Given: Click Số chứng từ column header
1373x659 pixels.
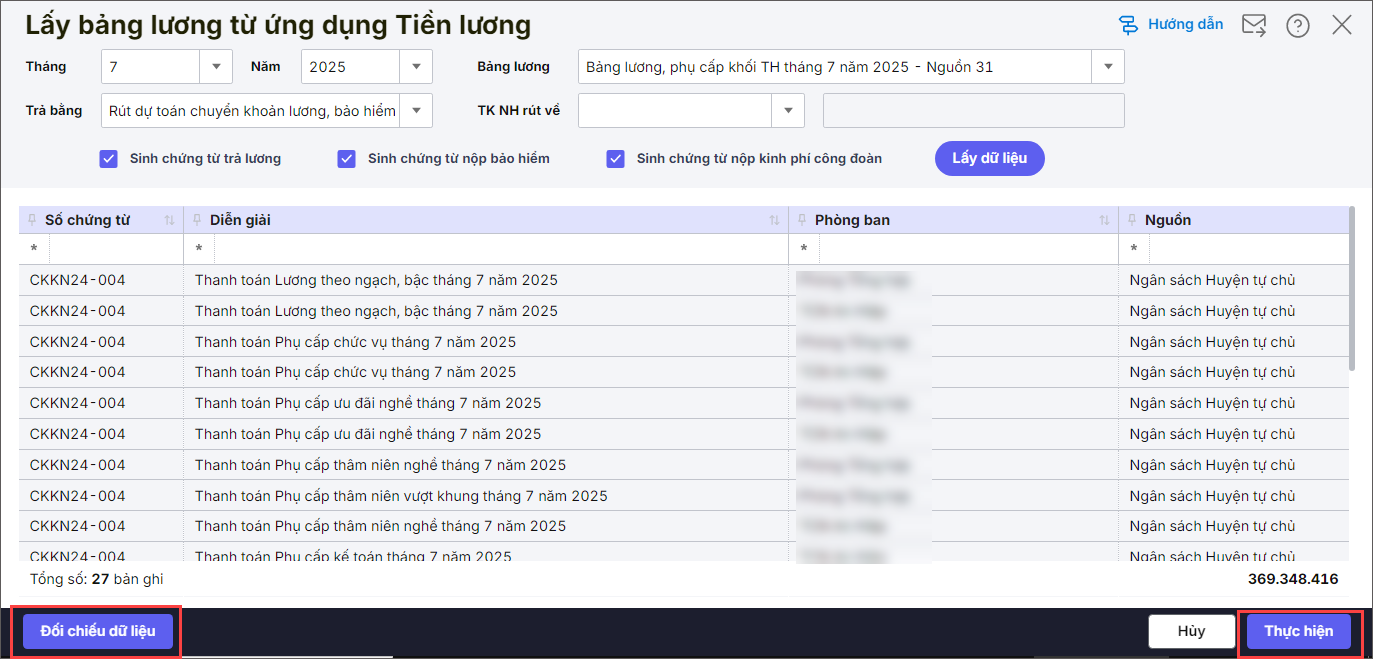Looking at the screenshot, I should 101,220.
